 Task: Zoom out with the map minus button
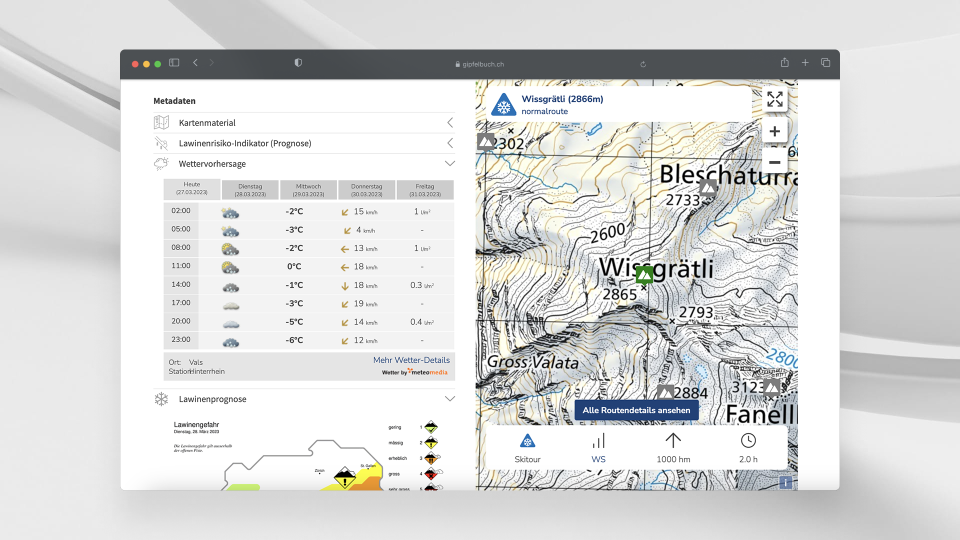(775, 162)
